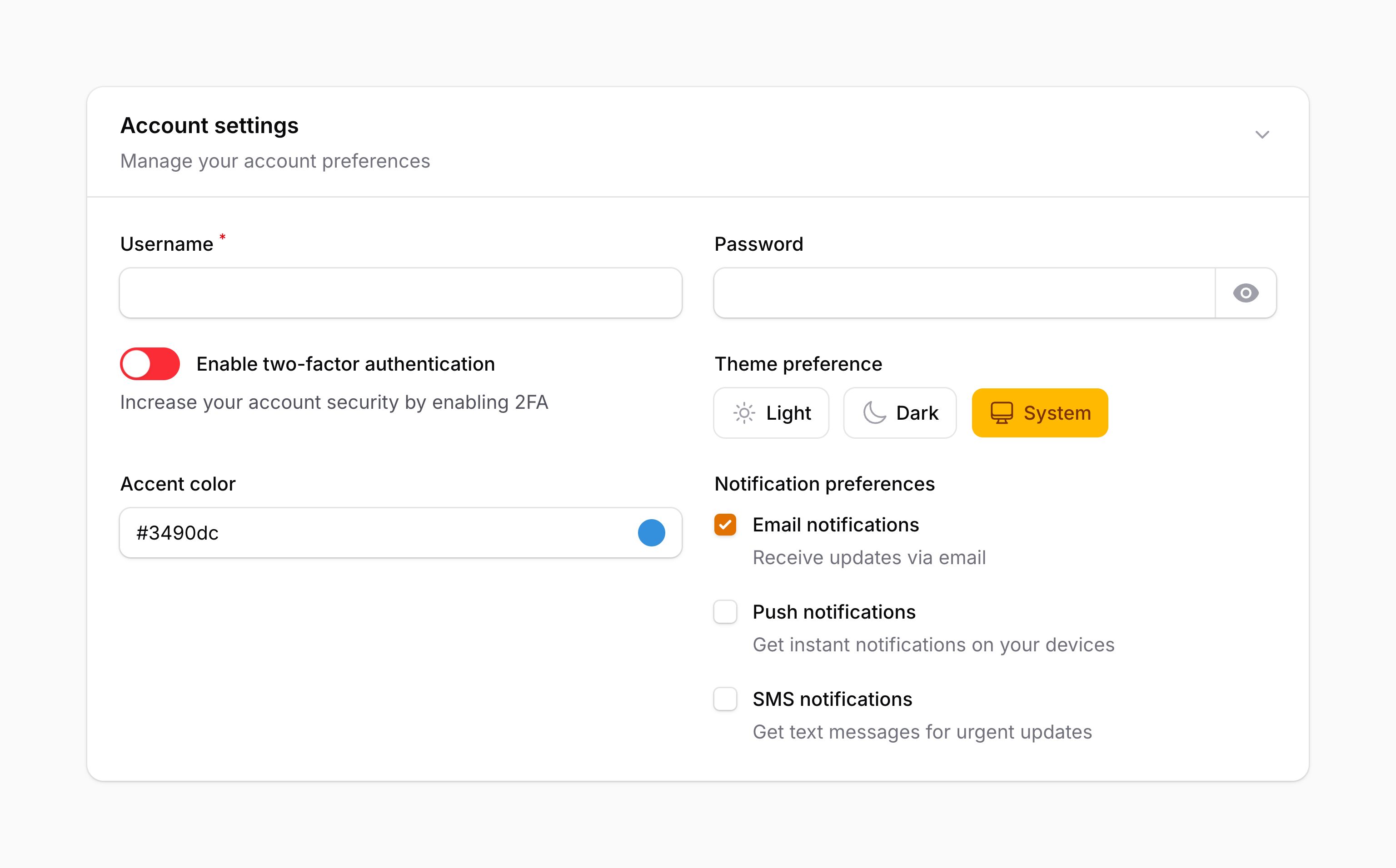
Task: Select the Dark theme option
Action: click(899, 413)
